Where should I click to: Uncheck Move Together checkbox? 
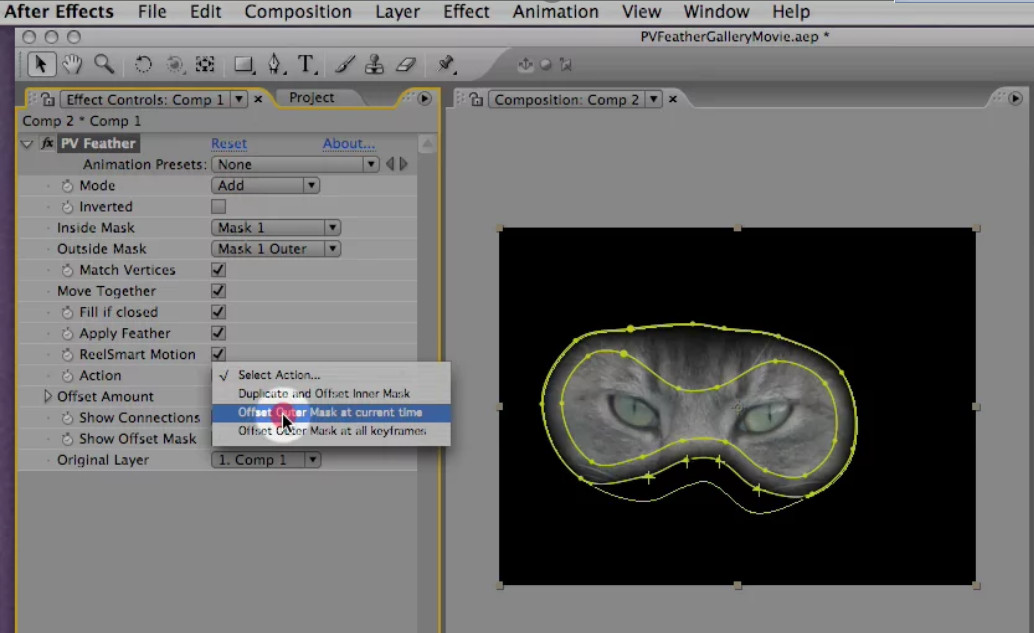tap(218, 291)
